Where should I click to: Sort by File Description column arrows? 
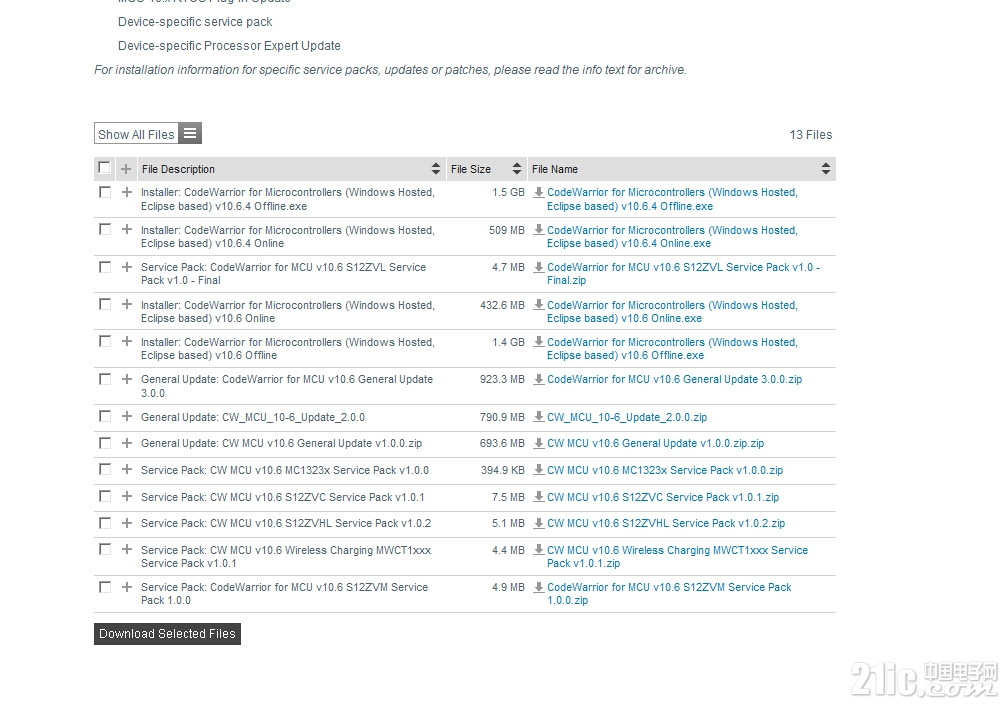[436, 169]
